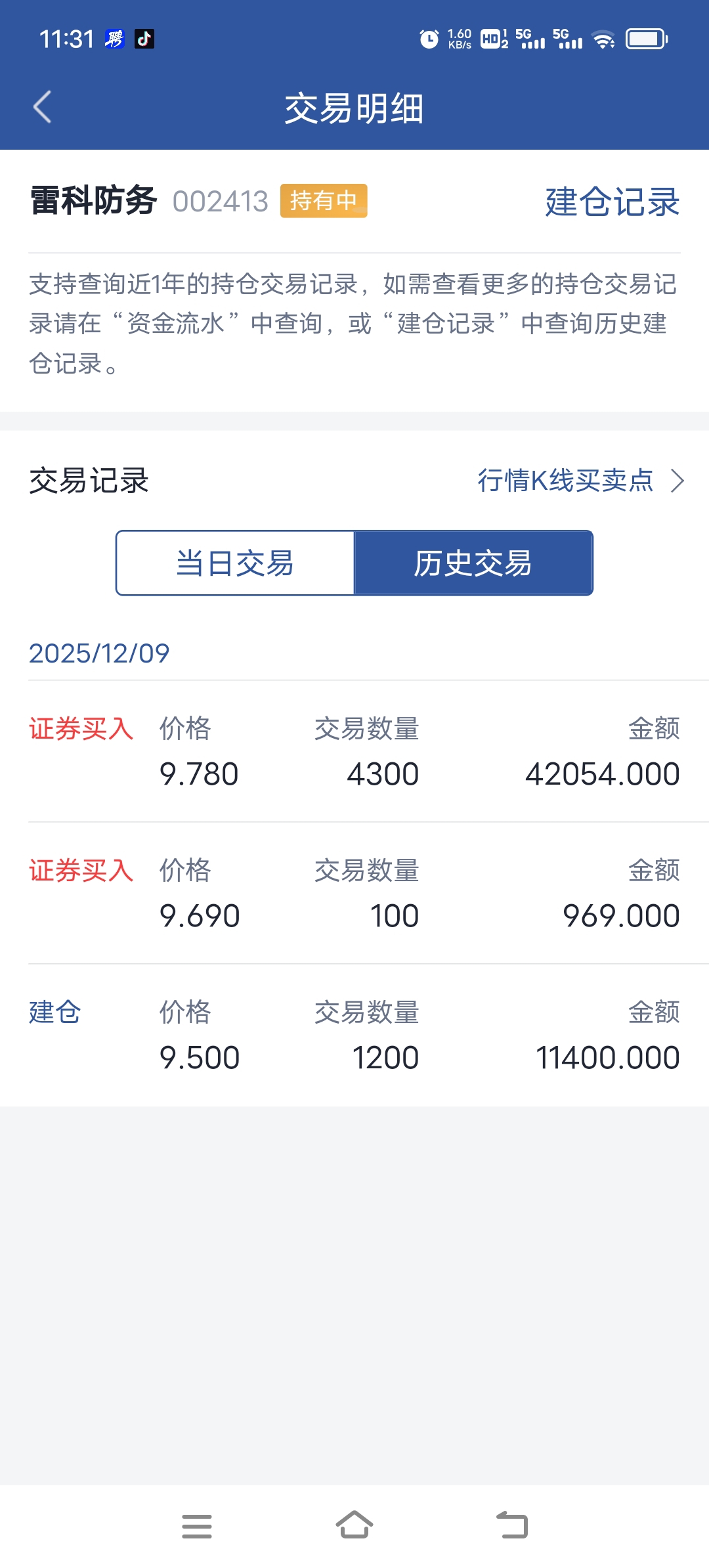The height and width of the screenshot is (1568, 709).
Task: Tap the Wi-Fi status icon
Action: [x=603, y=39]
